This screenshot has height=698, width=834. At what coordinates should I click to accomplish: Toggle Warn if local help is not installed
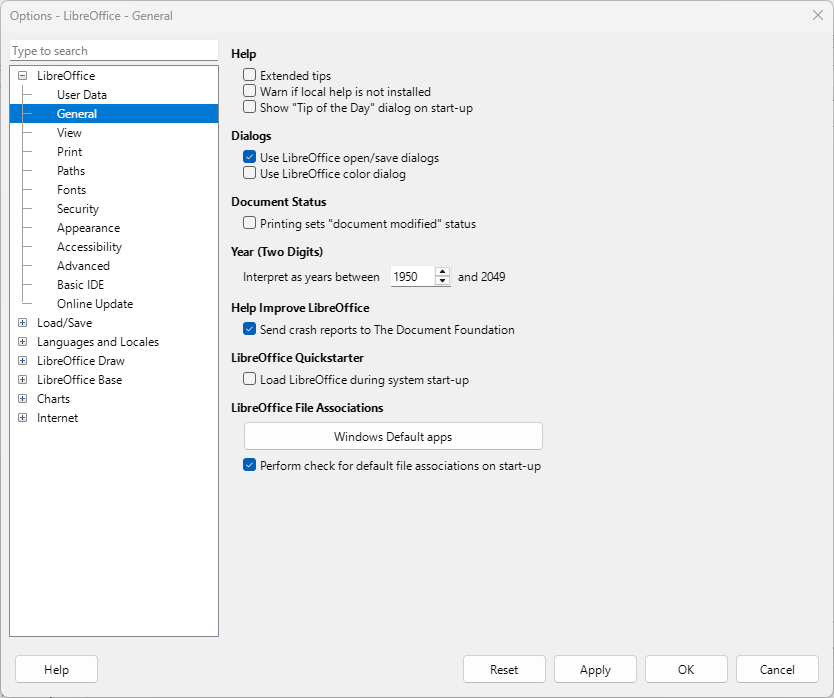pos(249,91)
